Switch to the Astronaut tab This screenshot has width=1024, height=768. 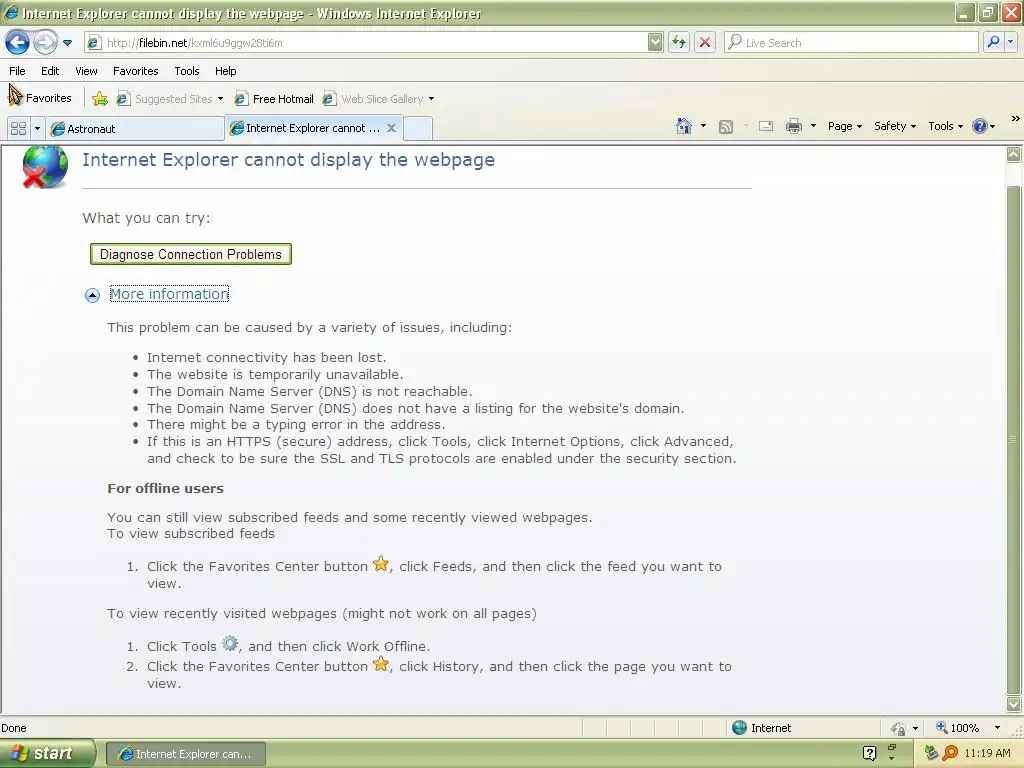(x=135, y=129)
